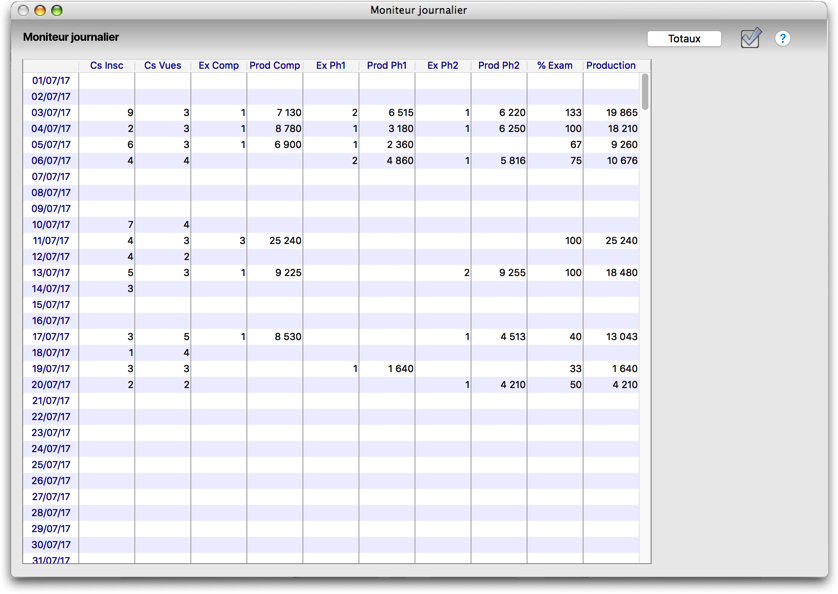Screen dimensions: 838x594
Task: Select the 10/07/17 date row
Action: pos(331,225)
